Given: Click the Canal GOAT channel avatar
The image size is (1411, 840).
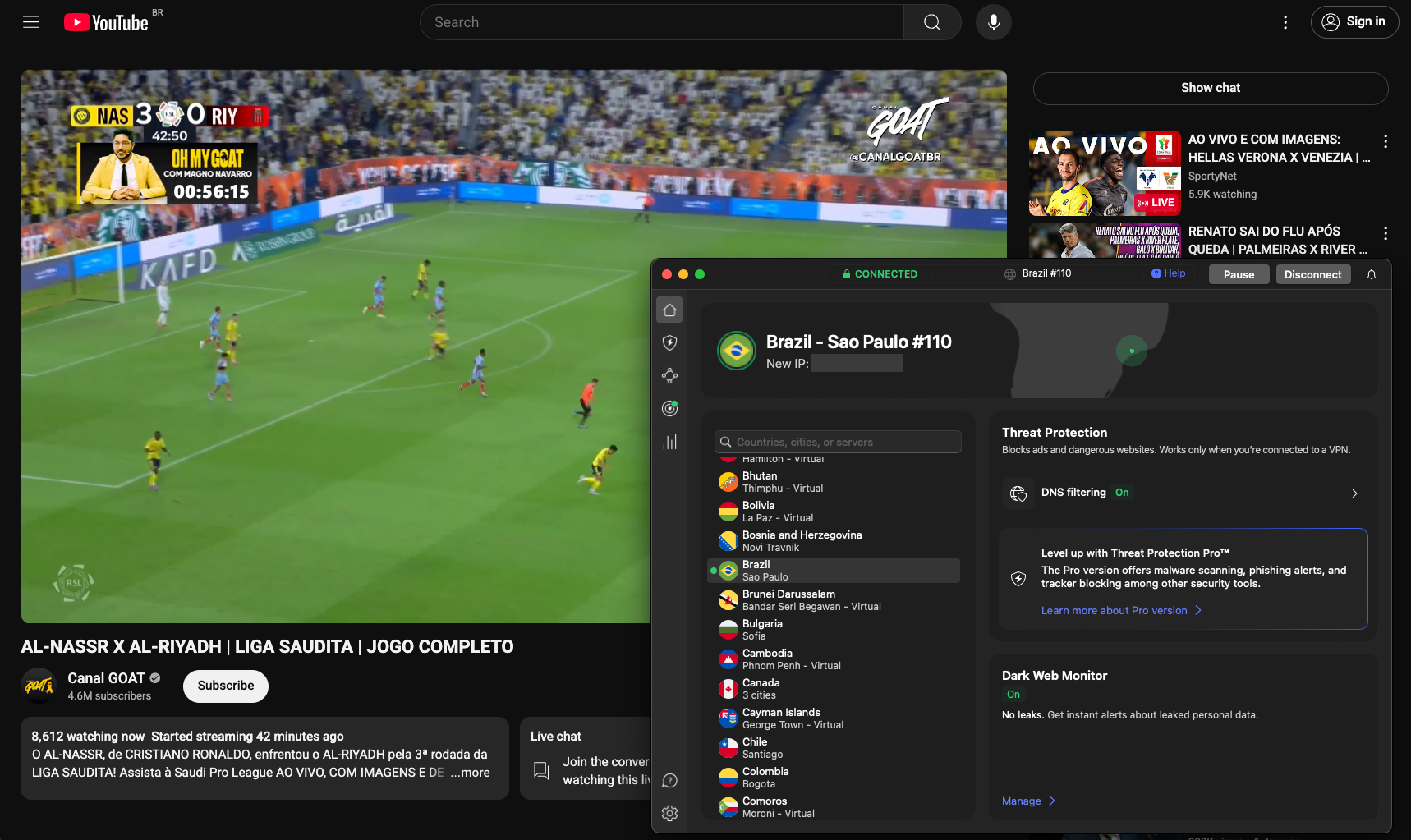Looking at the screenshot, I should 39,686.
